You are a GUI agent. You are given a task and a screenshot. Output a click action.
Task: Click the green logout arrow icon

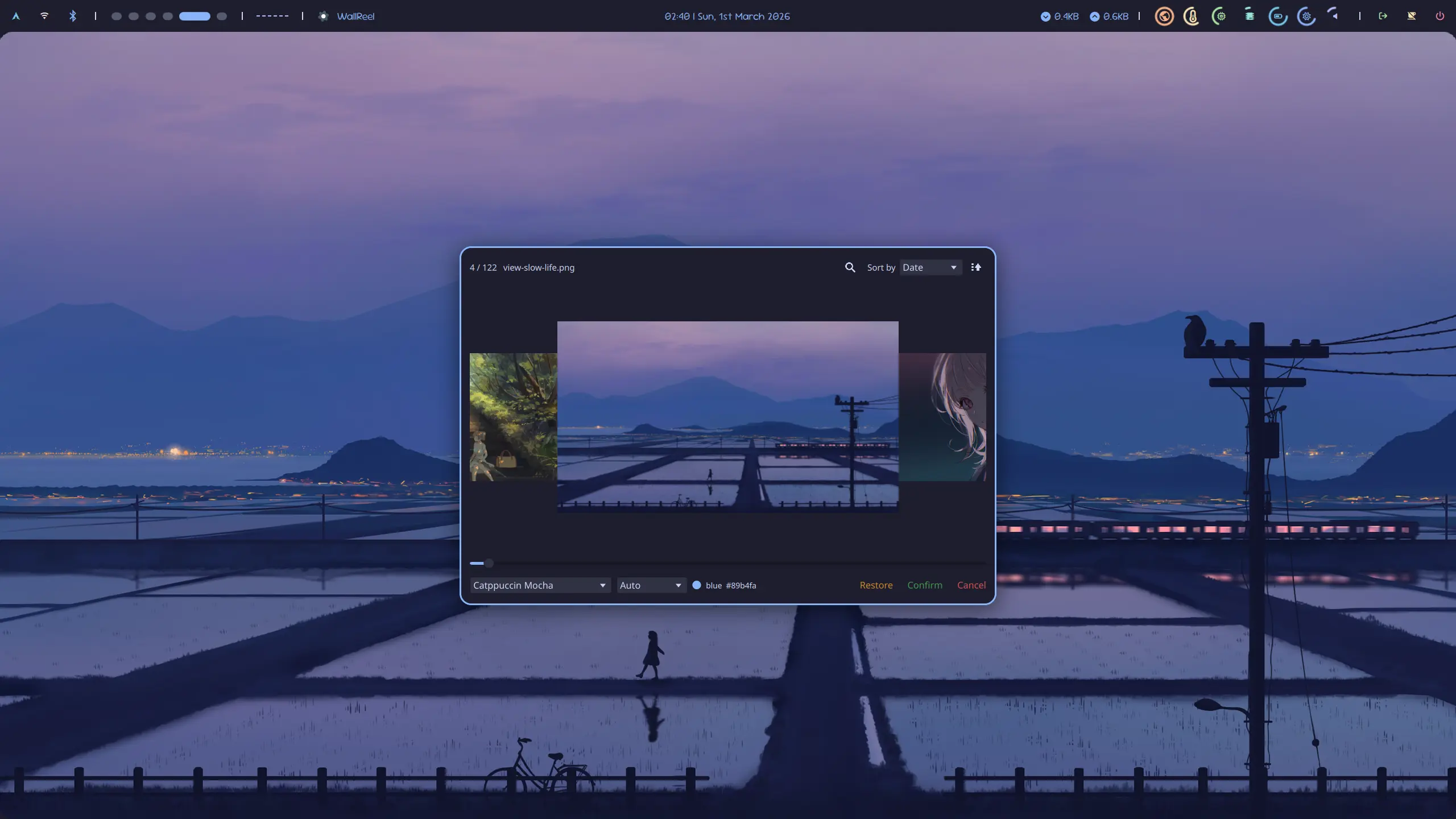[x=1383, y=16]
